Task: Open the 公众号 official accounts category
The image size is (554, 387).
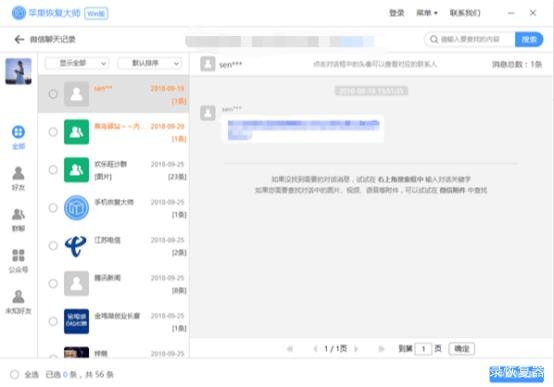Action: point(18,261)
